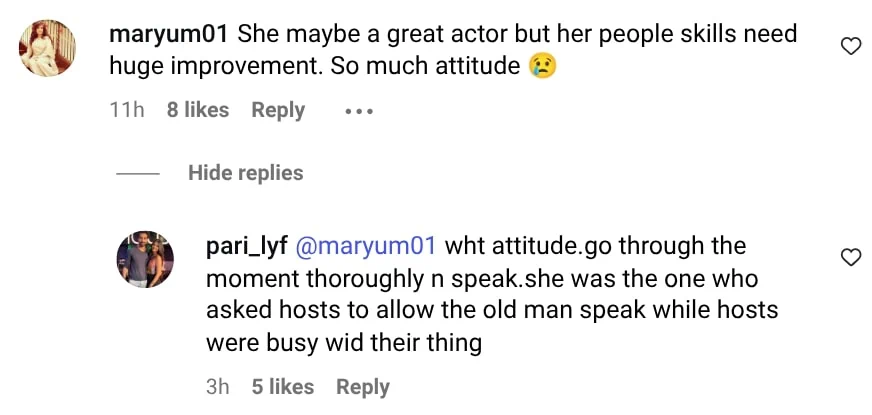
Task: Collapse the thread with Hide replies
Action: click(245, 173)
